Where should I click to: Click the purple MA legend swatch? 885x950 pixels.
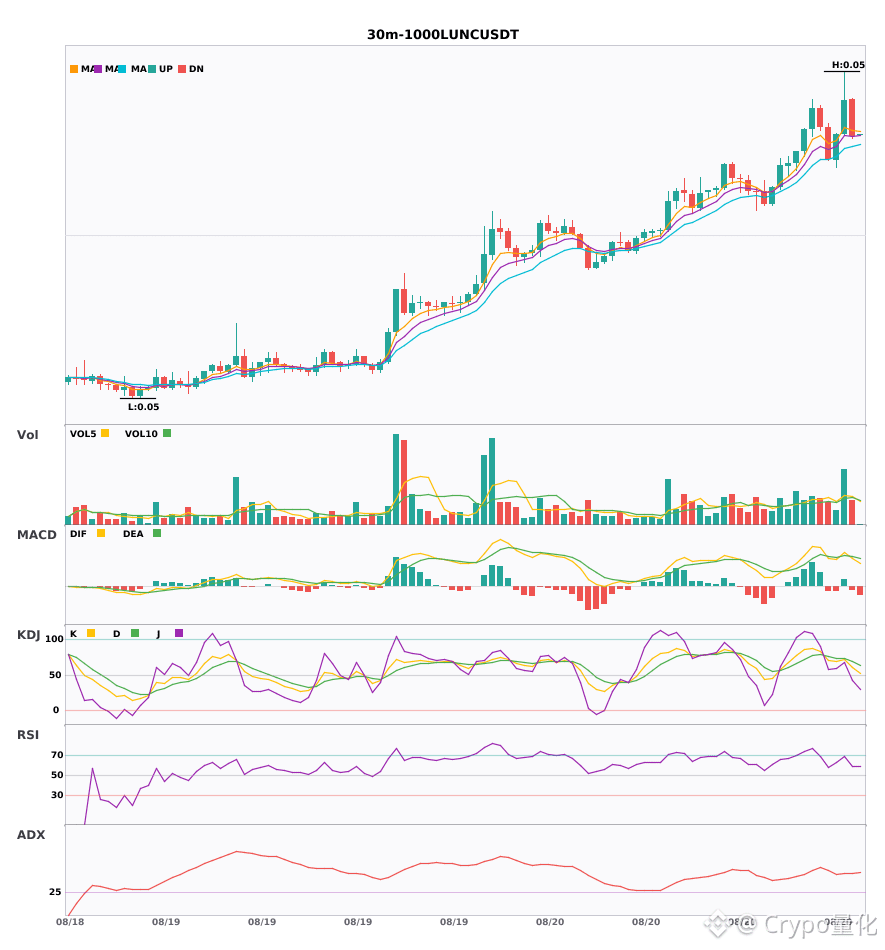pos(98,69)
